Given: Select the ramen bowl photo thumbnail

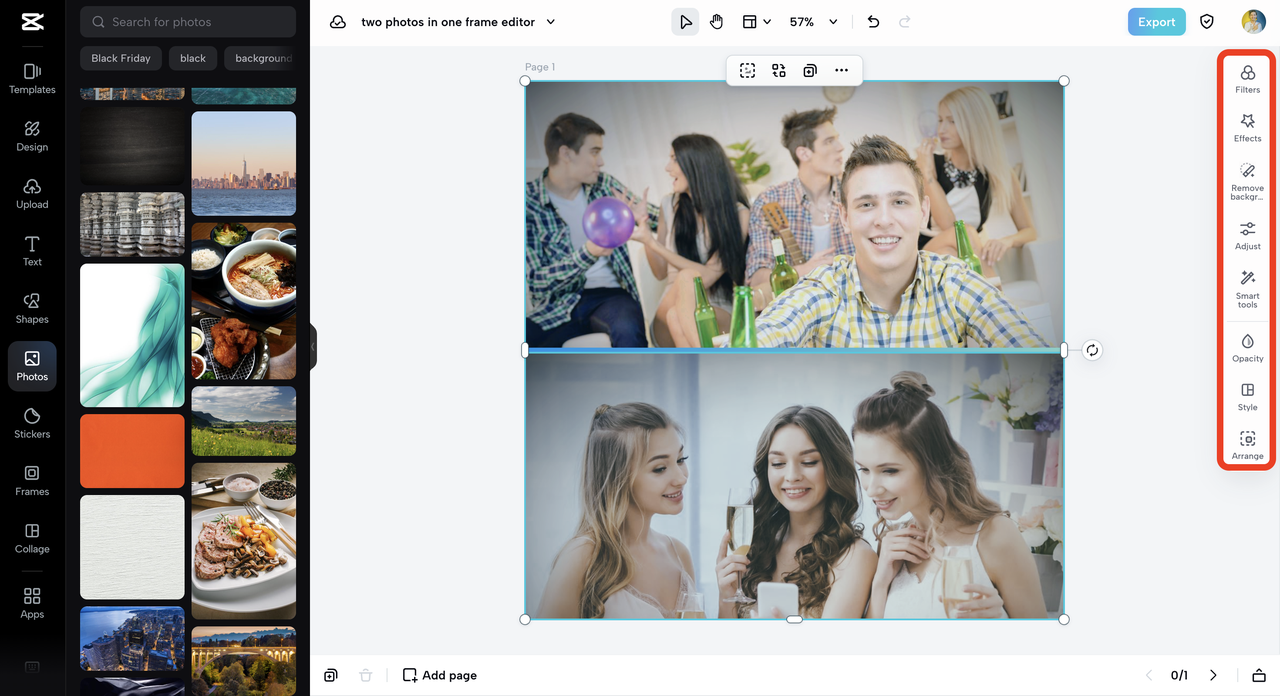Looking at the screenshot, I should [244, 301].
